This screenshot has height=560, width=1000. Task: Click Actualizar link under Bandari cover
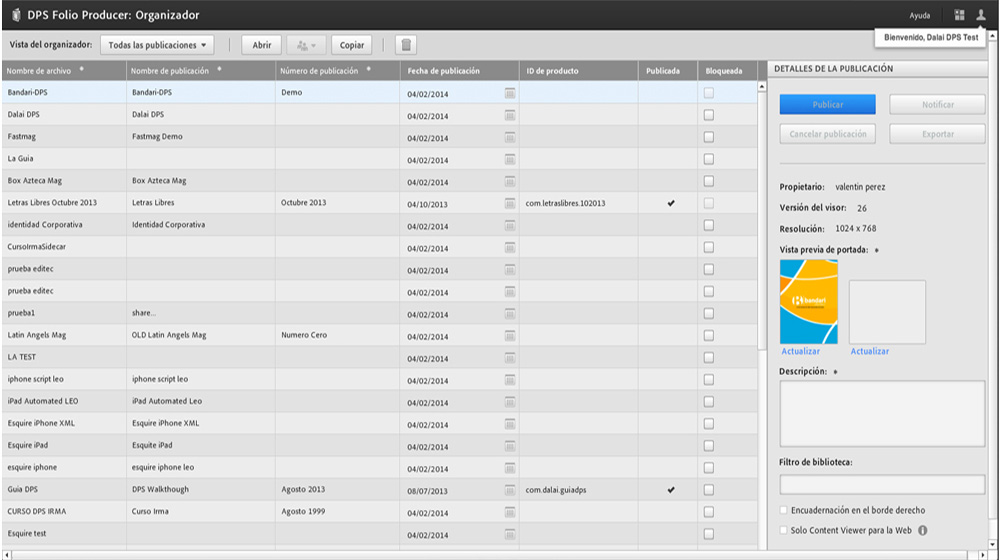click(800, 352)
